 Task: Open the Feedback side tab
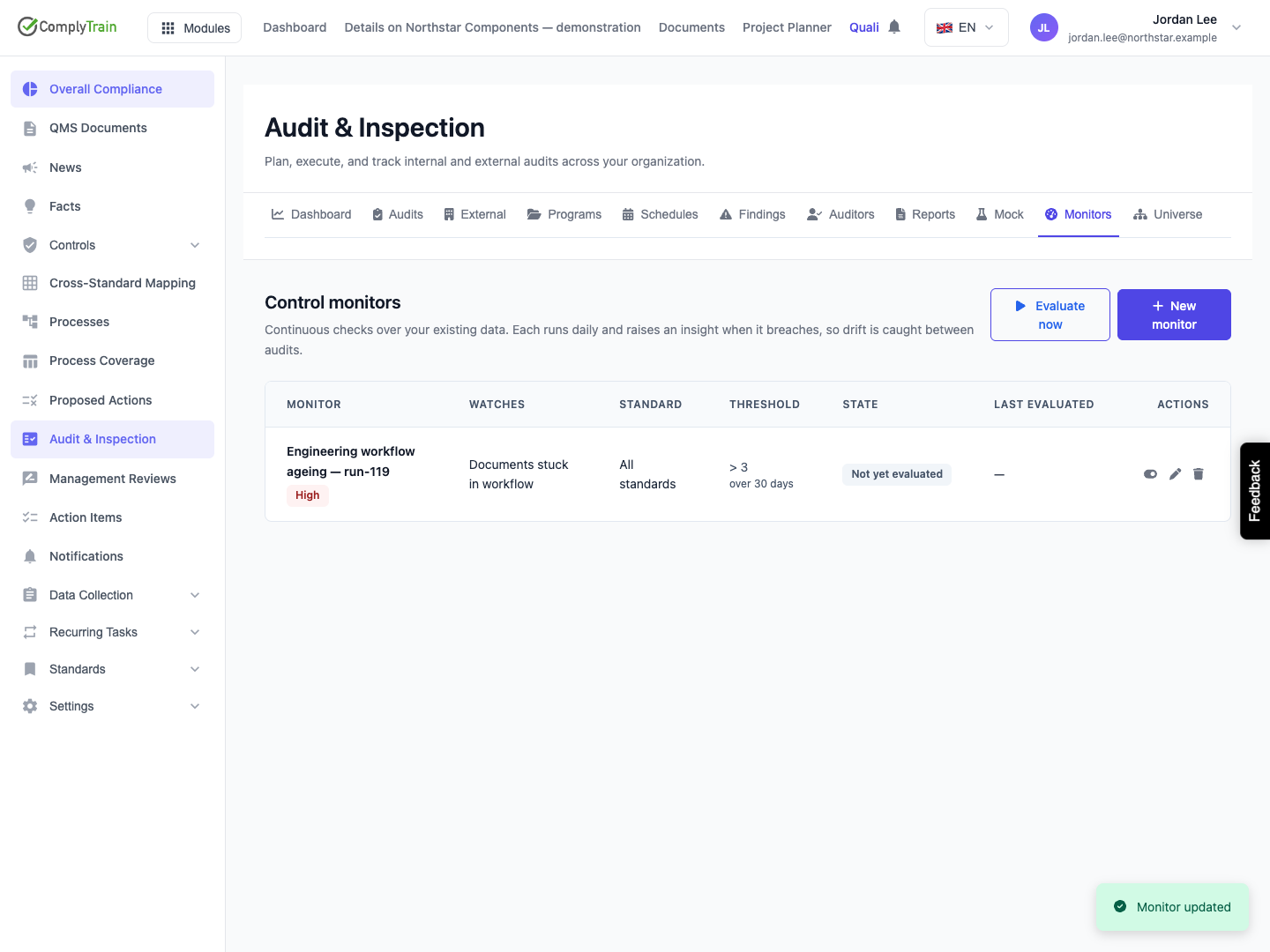[x=1255, y=491]
